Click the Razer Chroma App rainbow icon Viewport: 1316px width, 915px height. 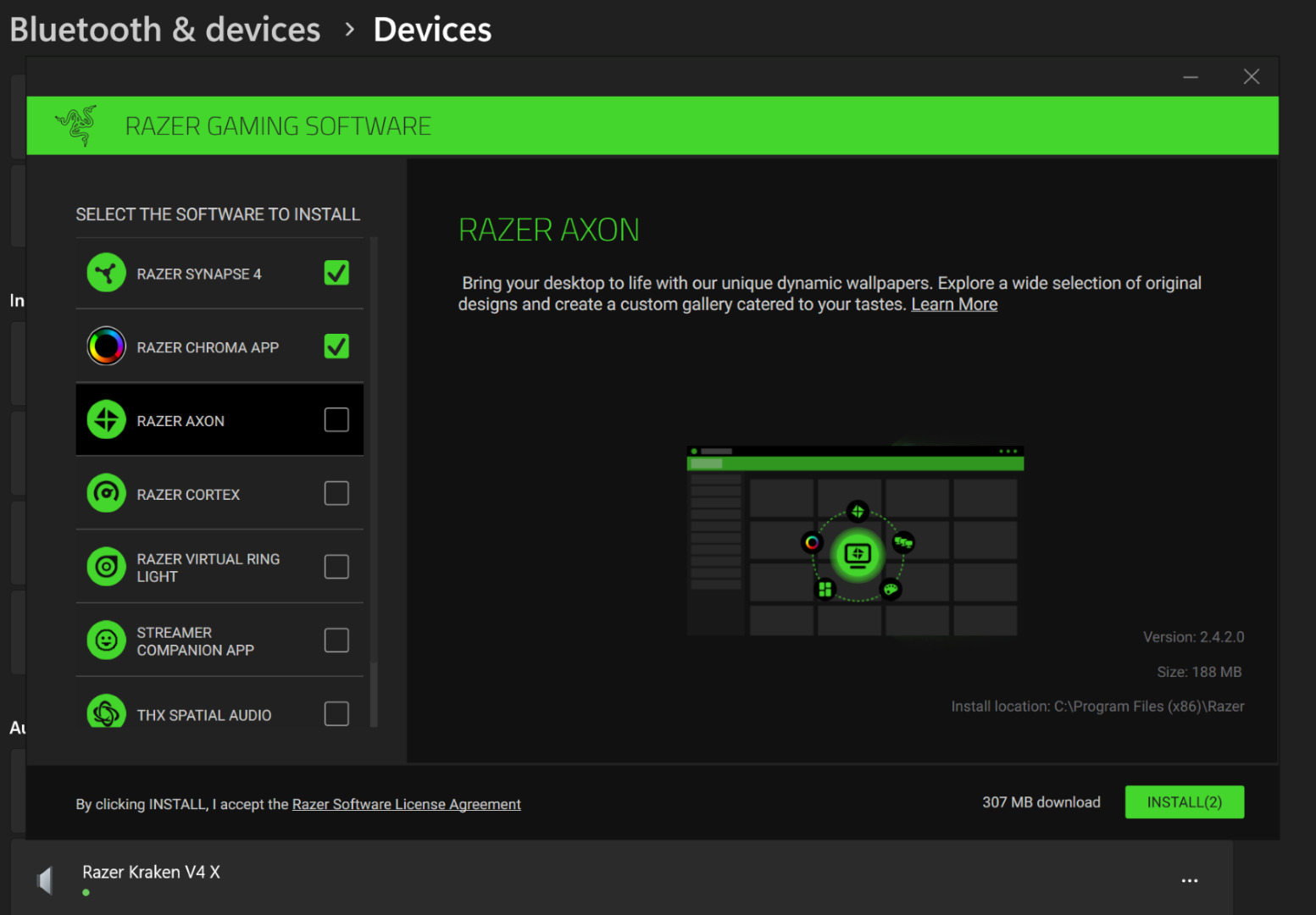click(106, 347)
